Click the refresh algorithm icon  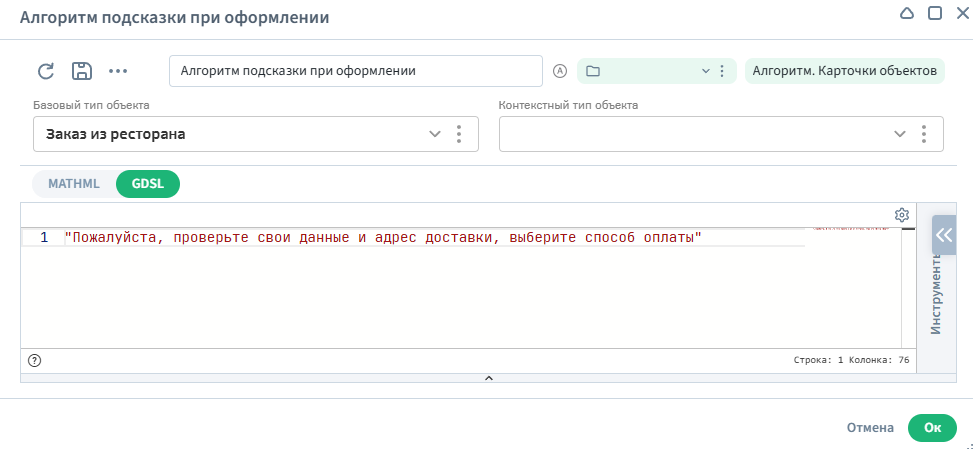(x=45, y=71)
